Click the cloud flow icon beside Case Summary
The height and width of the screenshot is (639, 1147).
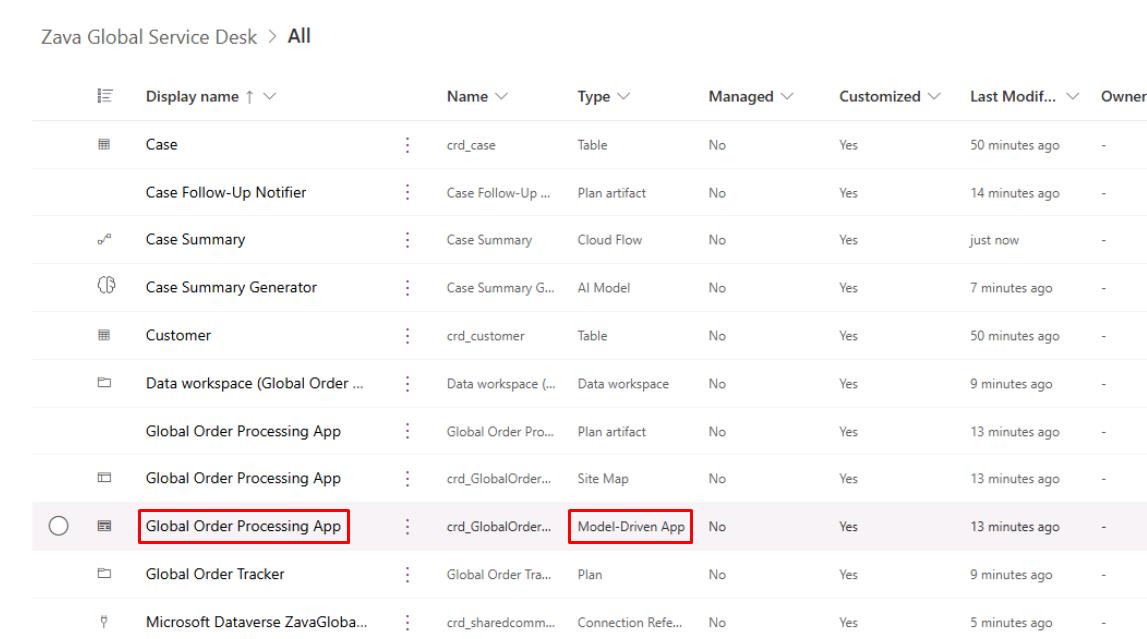[x=104, y=239]
